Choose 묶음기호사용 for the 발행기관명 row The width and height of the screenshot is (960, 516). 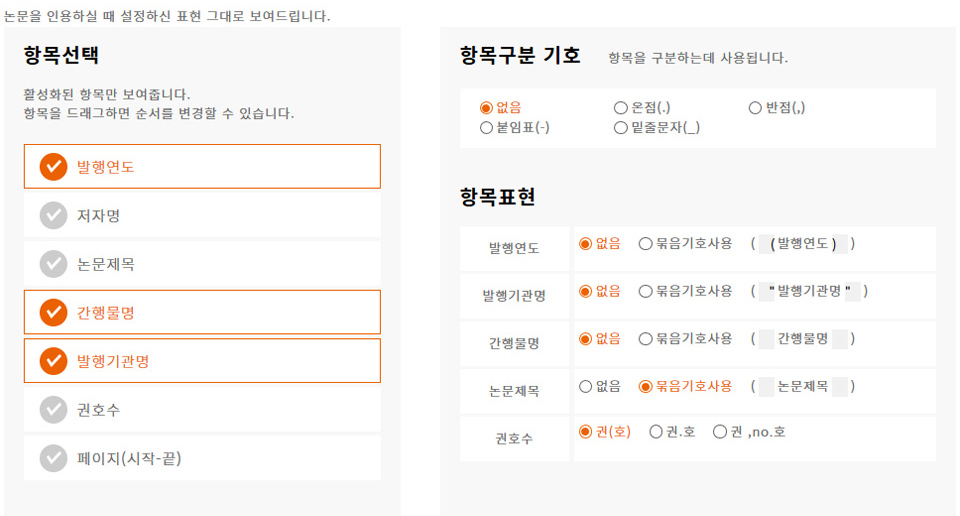pyautogui.click(x=645, y=291)
